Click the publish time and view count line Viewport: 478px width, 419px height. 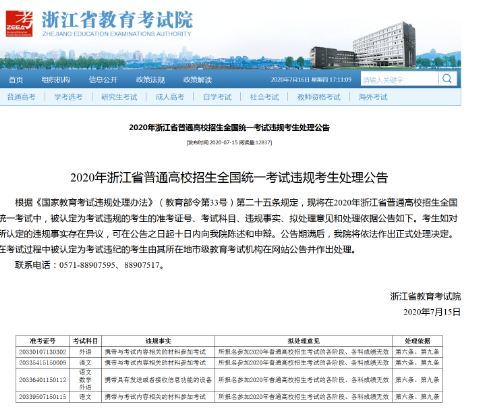click(229, 142)
